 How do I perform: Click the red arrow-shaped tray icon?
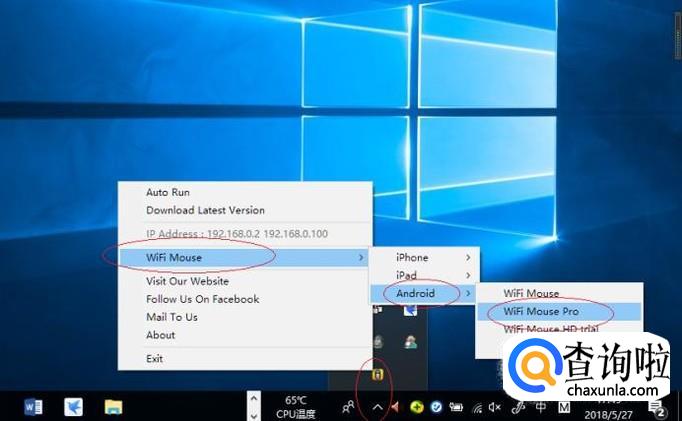pos(395,407)
